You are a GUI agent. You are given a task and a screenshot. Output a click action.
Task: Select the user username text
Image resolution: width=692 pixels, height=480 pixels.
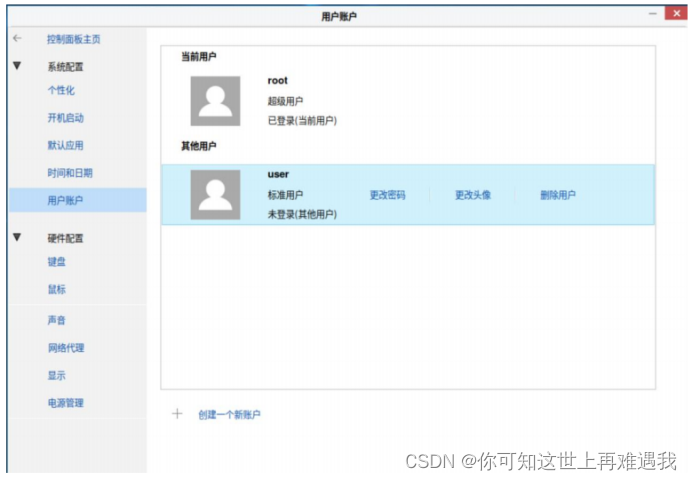(x=278, y=174)
